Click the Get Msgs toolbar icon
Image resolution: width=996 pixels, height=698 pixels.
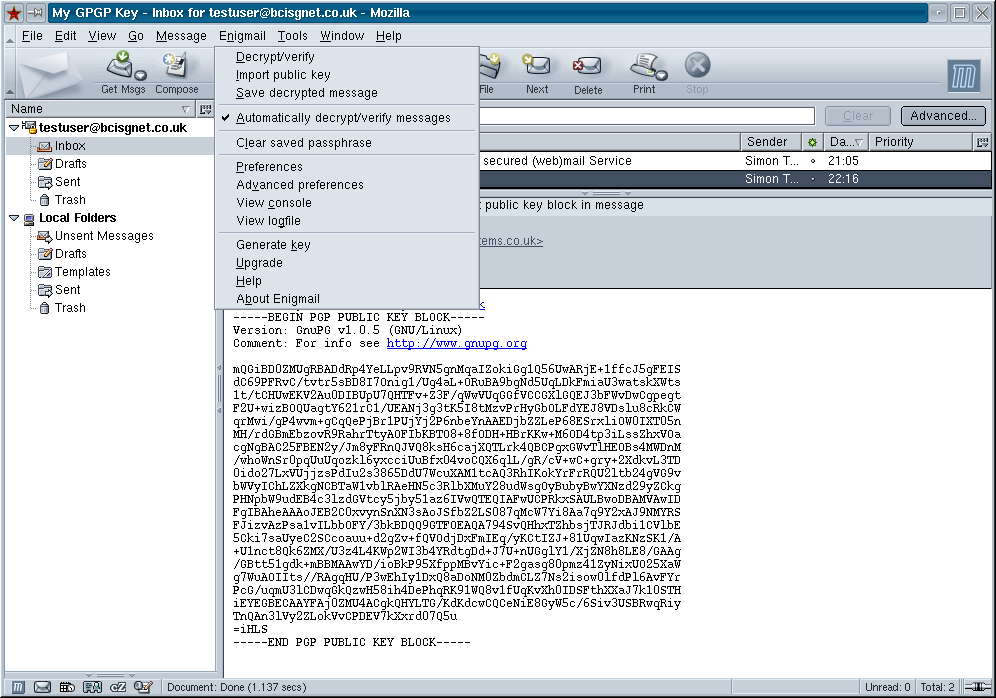click(x=119, y=65)
